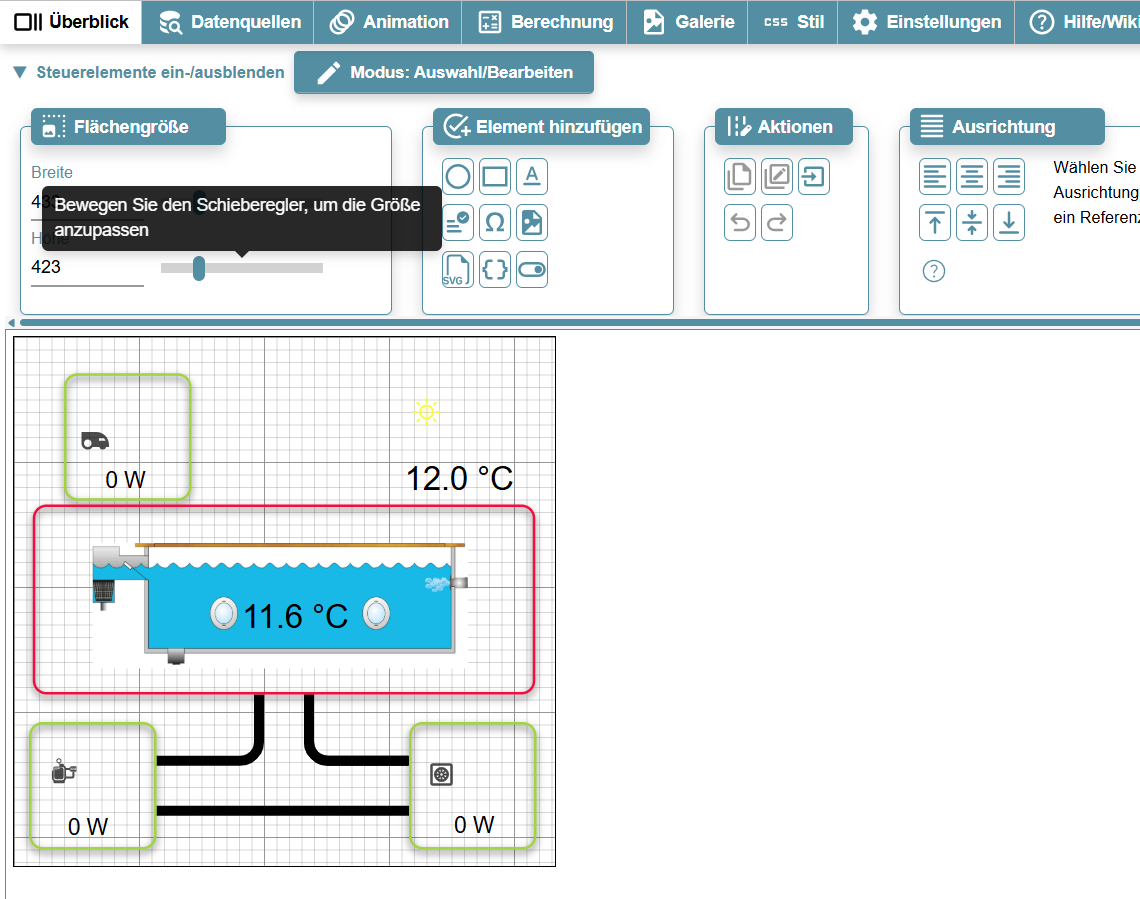Collapse the panel with the small left arrow

(x=11, y=323)
